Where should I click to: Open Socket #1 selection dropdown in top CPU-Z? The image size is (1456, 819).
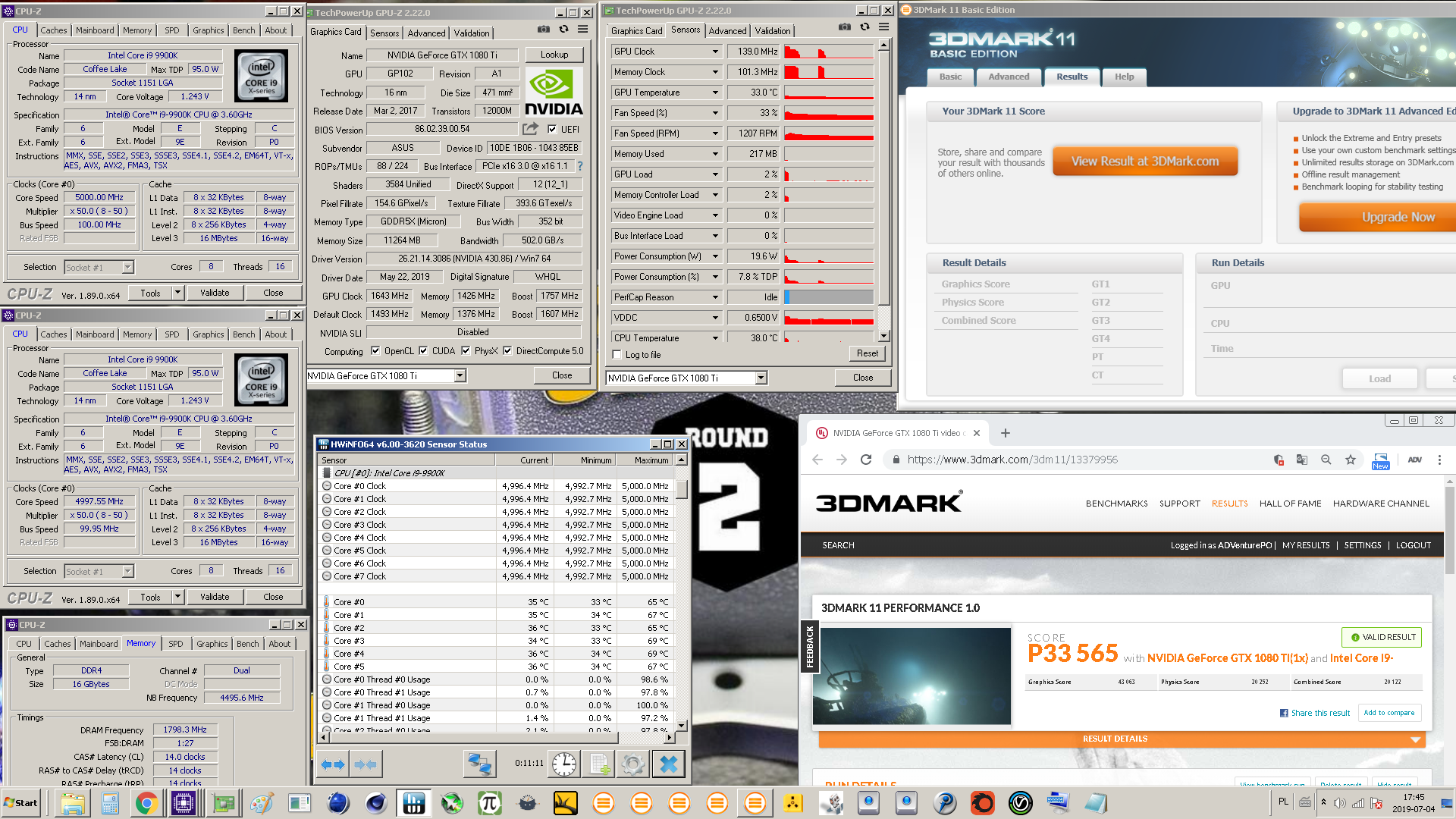[x=127, y=267]
